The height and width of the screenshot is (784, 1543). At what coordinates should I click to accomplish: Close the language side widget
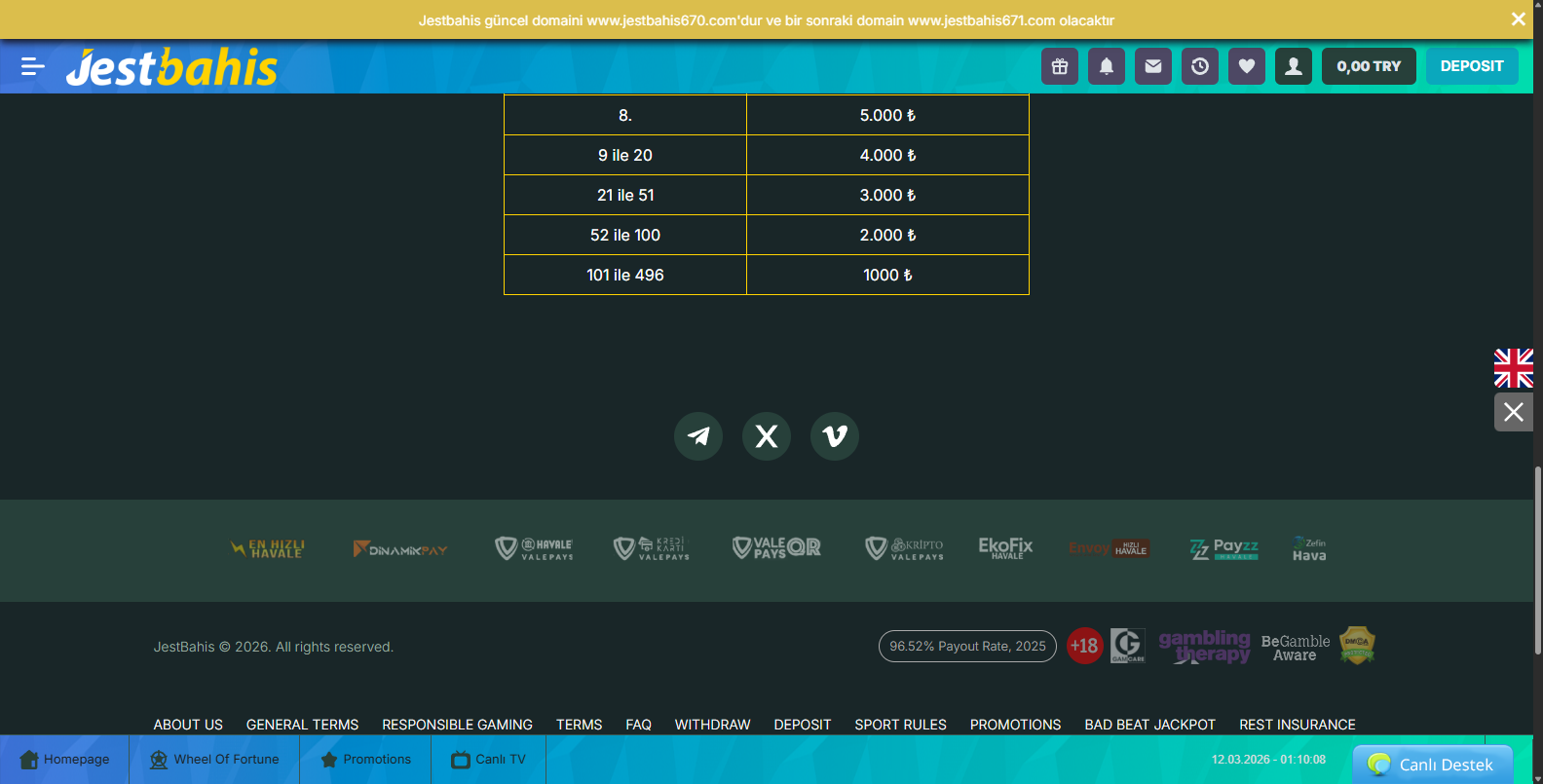(1514, 412)
